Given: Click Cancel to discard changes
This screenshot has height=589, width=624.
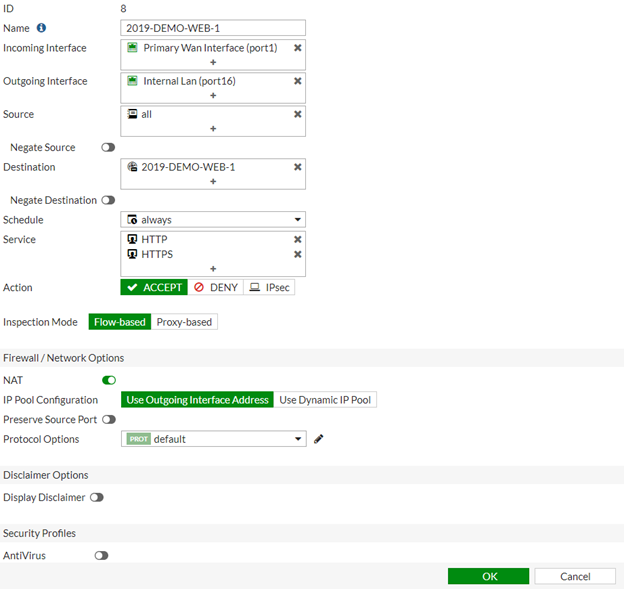Looking at the screenshot, I should coord(575,576).
